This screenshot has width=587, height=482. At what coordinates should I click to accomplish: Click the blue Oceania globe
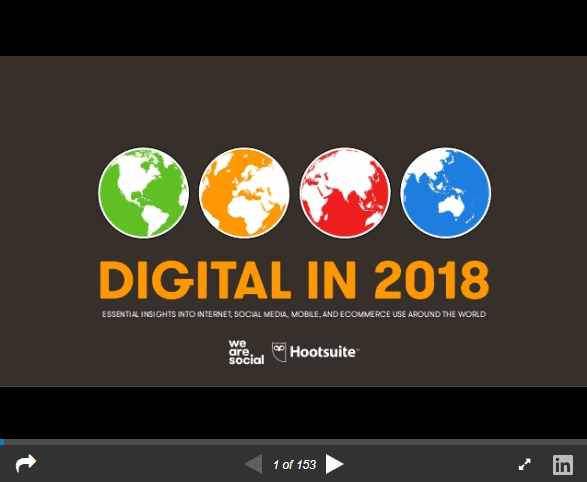(445, 193)
